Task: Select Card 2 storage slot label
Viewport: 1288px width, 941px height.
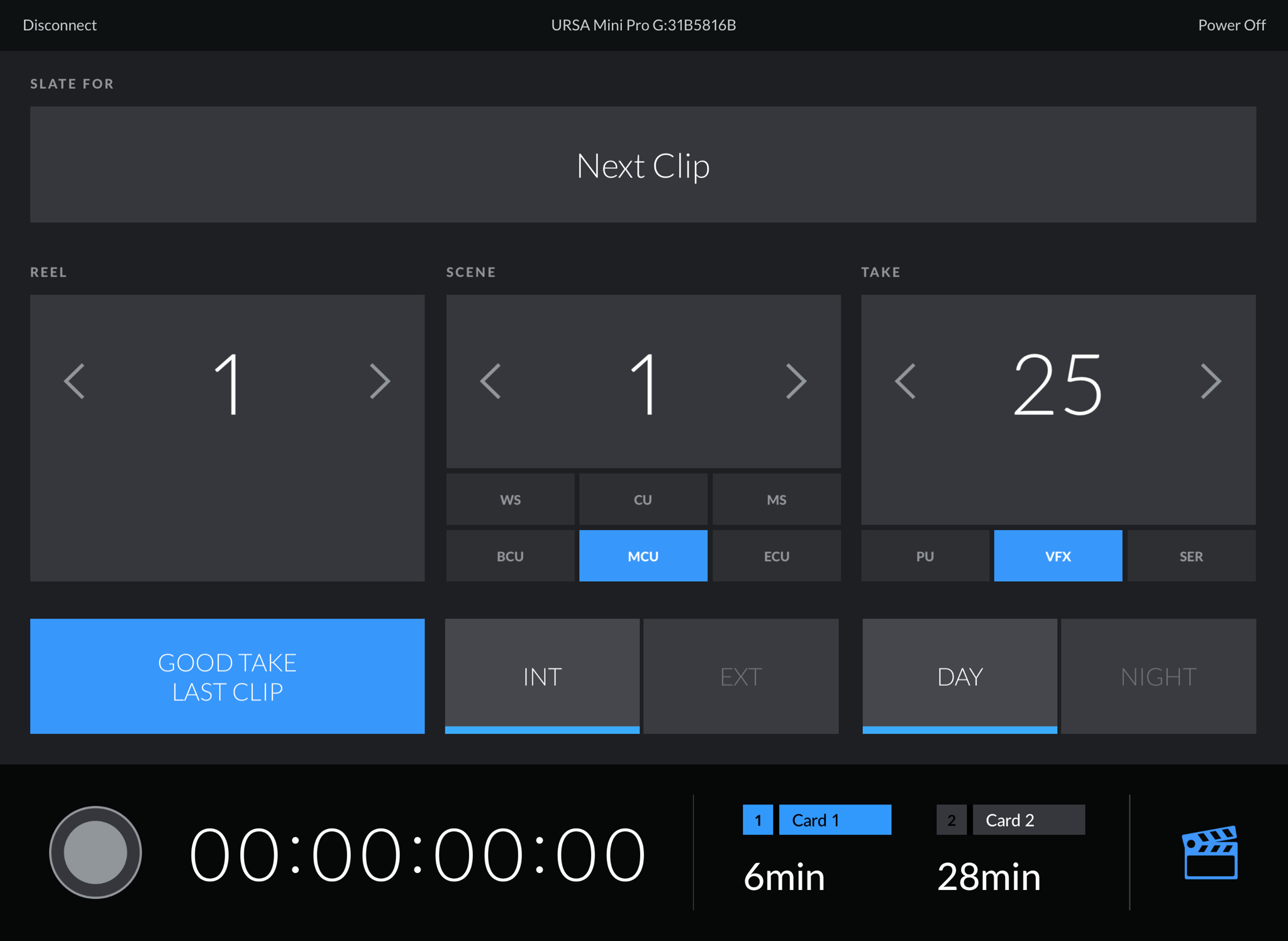Action: [x=1029, y=820]
